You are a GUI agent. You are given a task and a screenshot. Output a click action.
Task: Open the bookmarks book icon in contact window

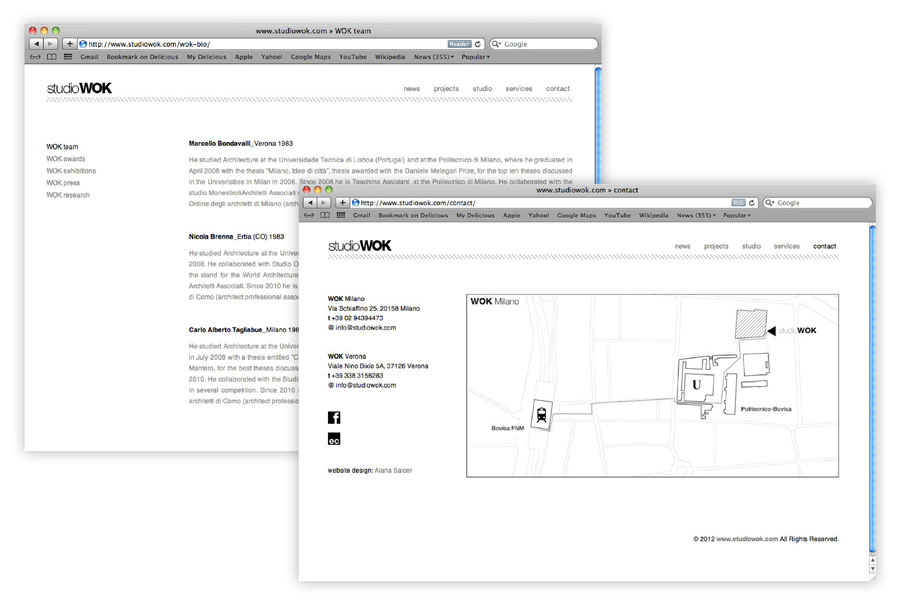[x=325, y=215]
